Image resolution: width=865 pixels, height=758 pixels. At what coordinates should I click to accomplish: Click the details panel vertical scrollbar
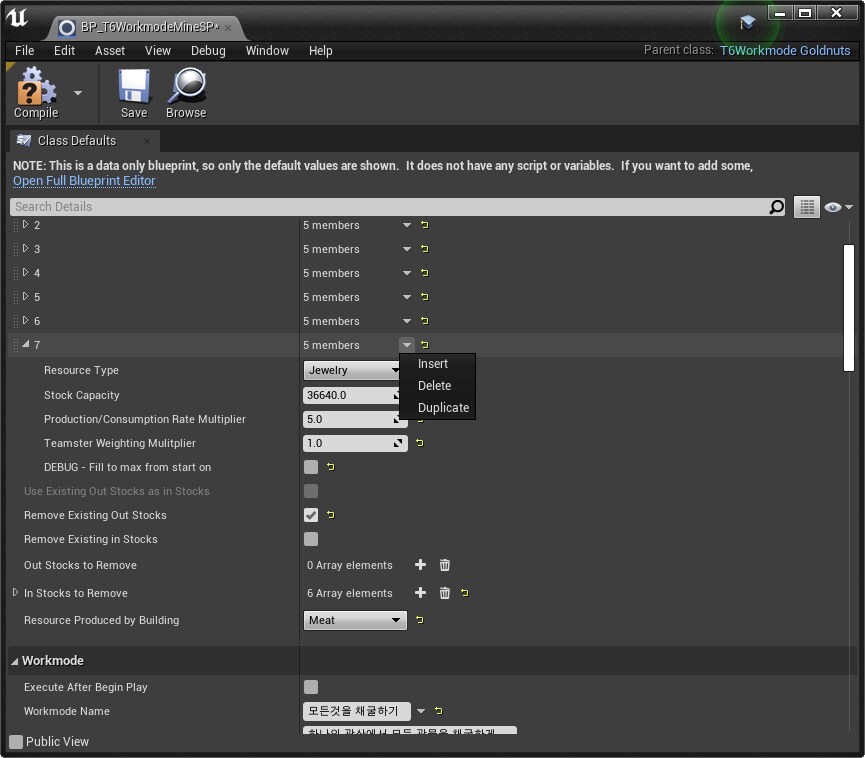848,308
